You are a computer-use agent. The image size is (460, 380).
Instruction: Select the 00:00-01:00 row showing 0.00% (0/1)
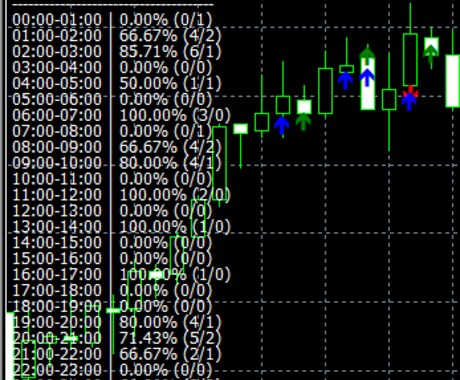pyautogui.click(x=112, y=20)
